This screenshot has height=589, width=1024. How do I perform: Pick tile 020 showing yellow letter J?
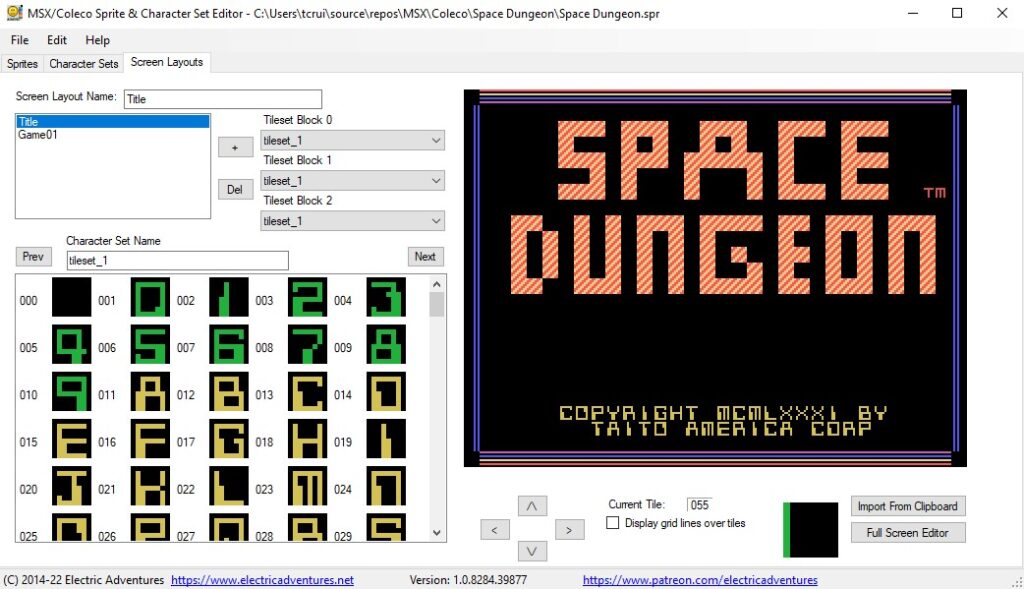72,486
